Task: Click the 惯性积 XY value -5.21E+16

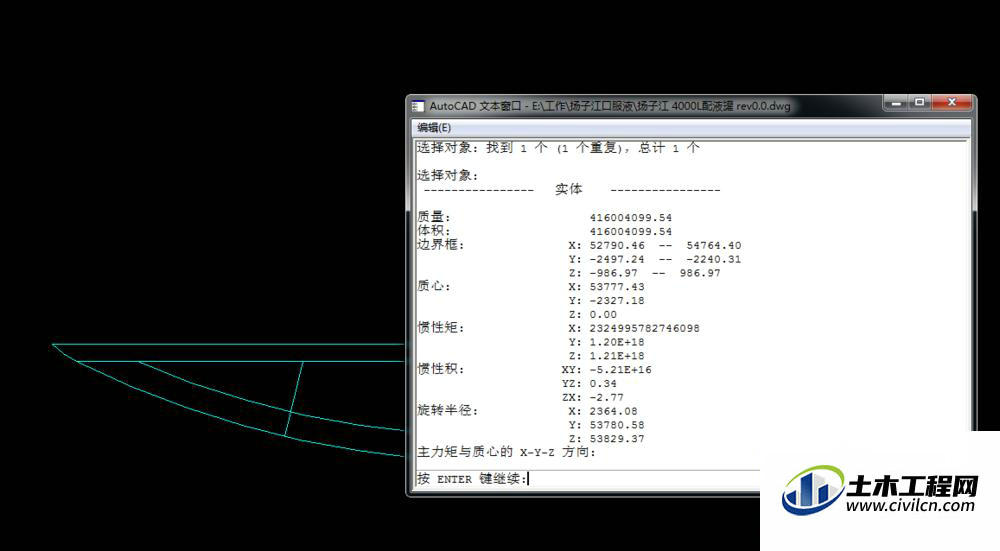Action: coord(621,370)
